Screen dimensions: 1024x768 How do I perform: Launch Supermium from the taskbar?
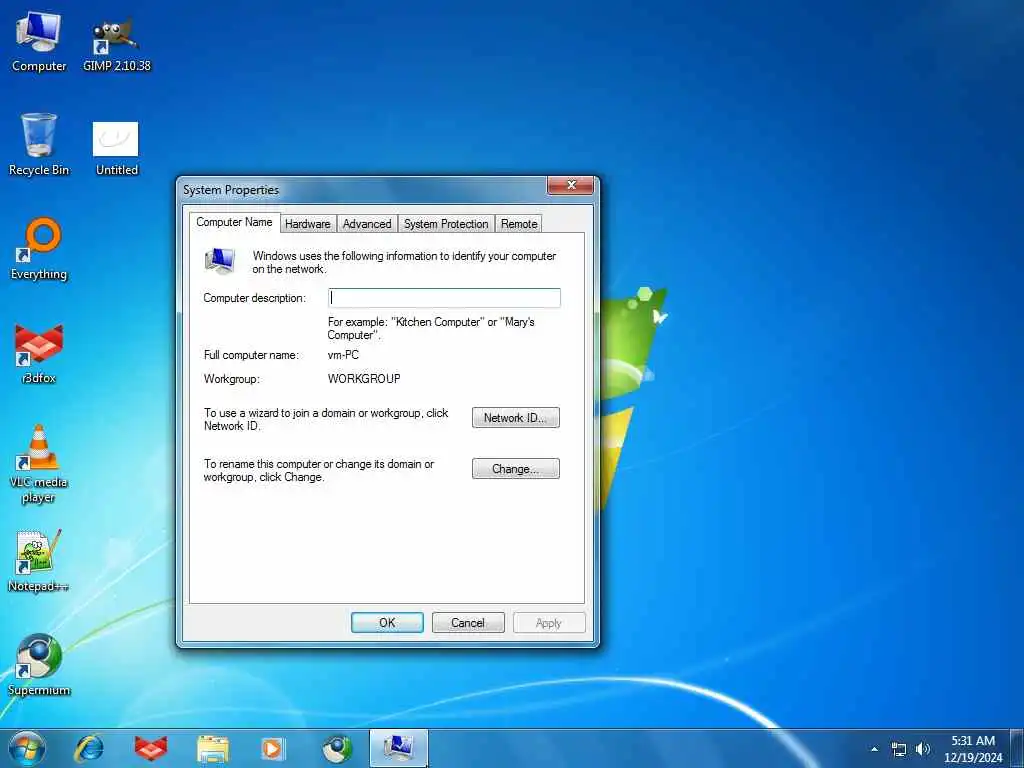(x=337, y=748)
